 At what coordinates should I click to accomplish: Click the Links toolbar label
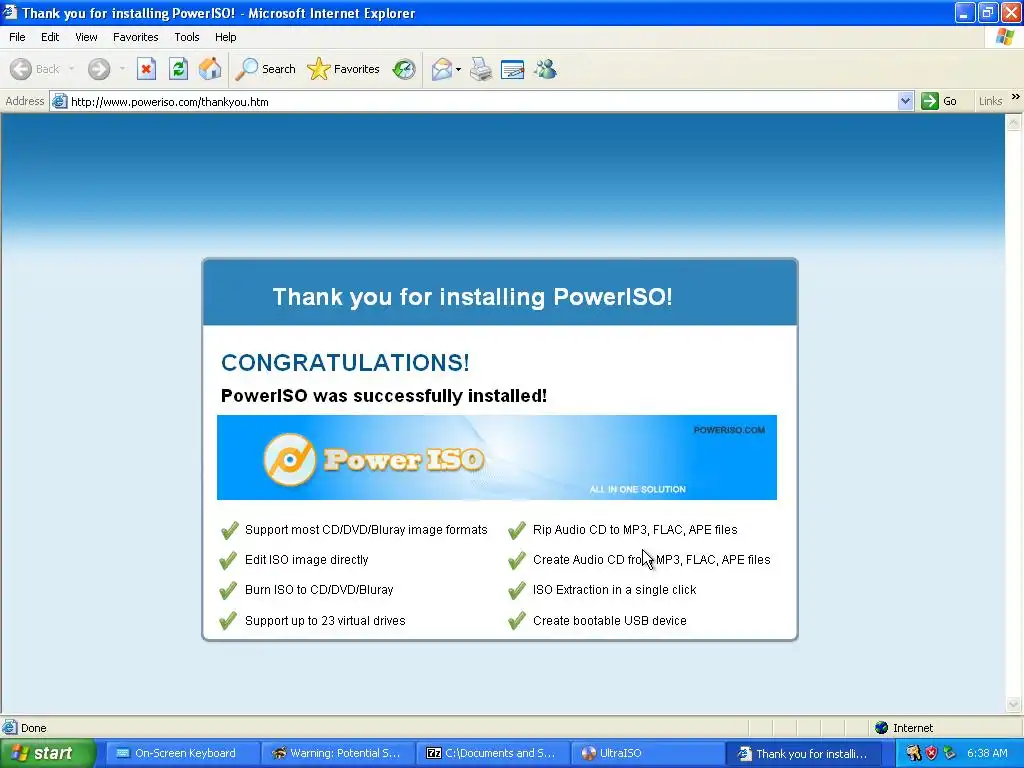pyautogui.click(x=990, y=101)
